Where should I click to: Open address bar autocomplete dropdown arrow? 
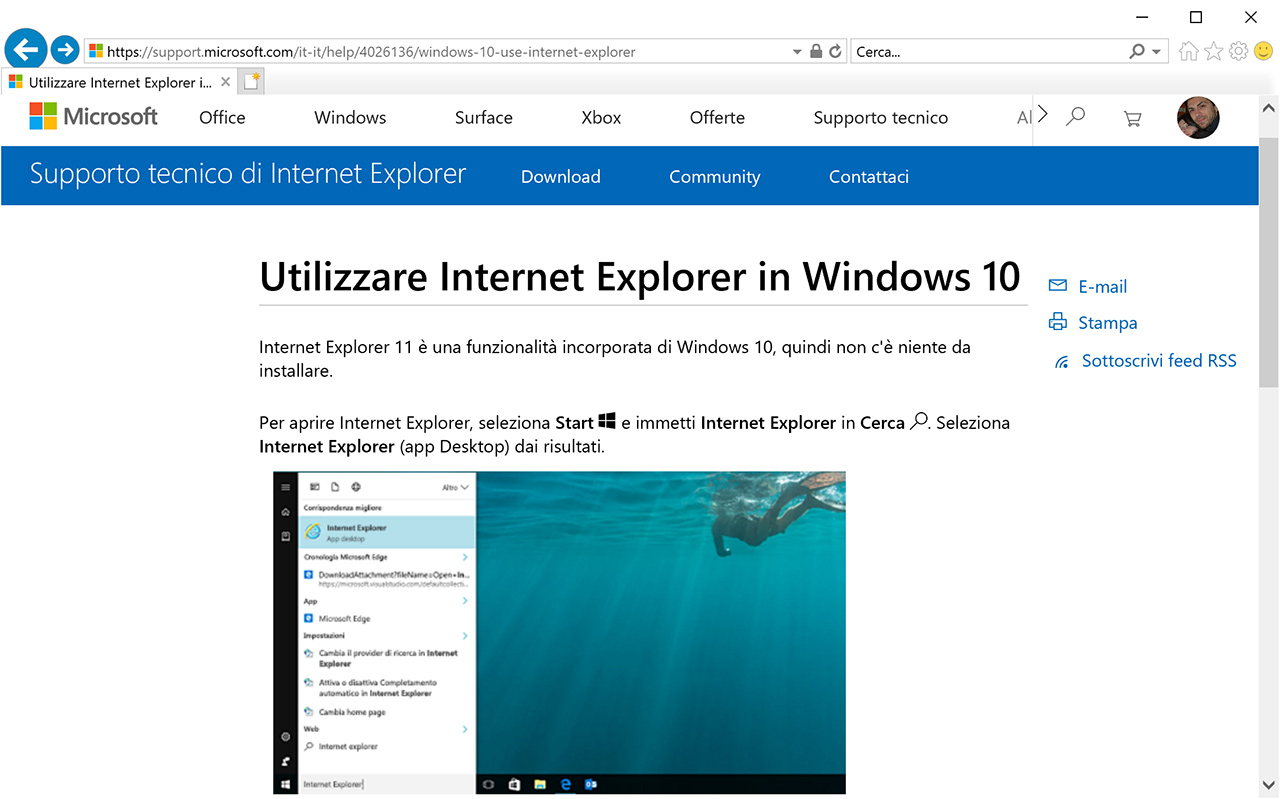797,51
